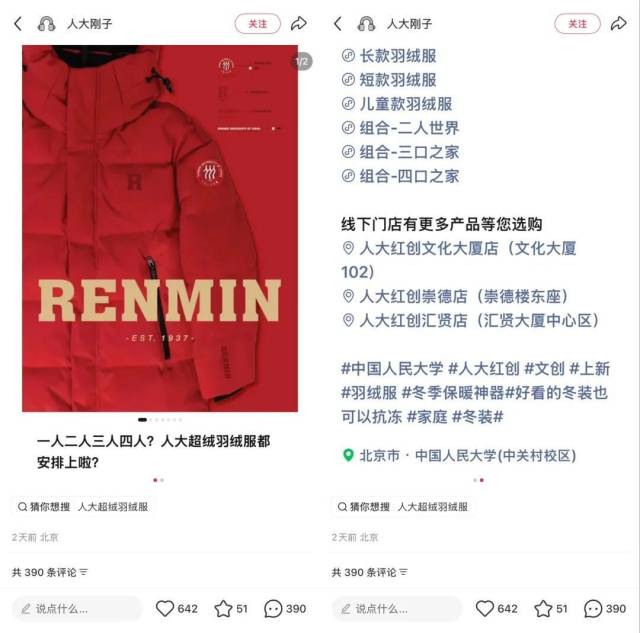Follow 人大刚子 via 关注 button on left

(258, 24)
